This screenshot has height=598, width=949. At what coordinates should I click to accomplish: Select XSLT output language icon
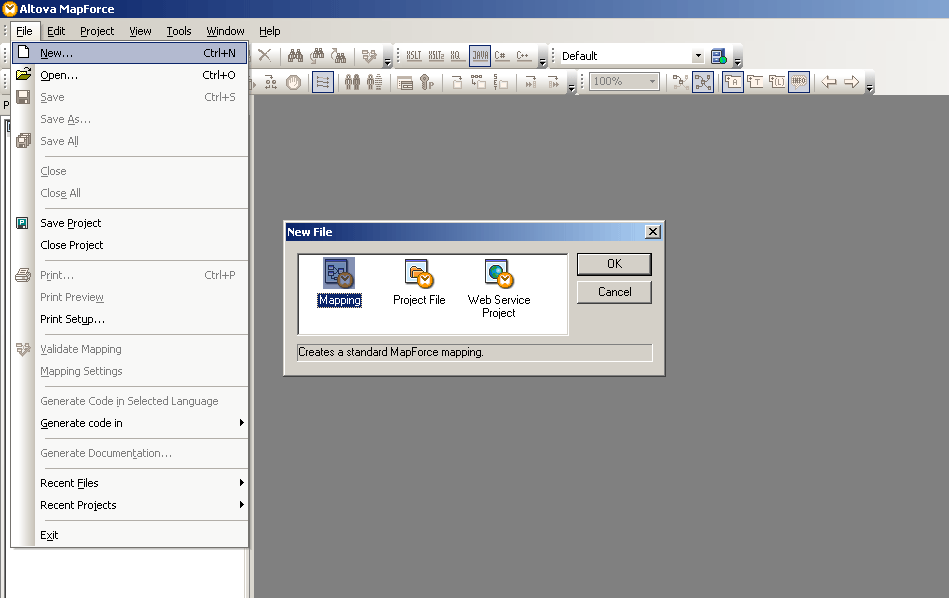click(414, 56)
